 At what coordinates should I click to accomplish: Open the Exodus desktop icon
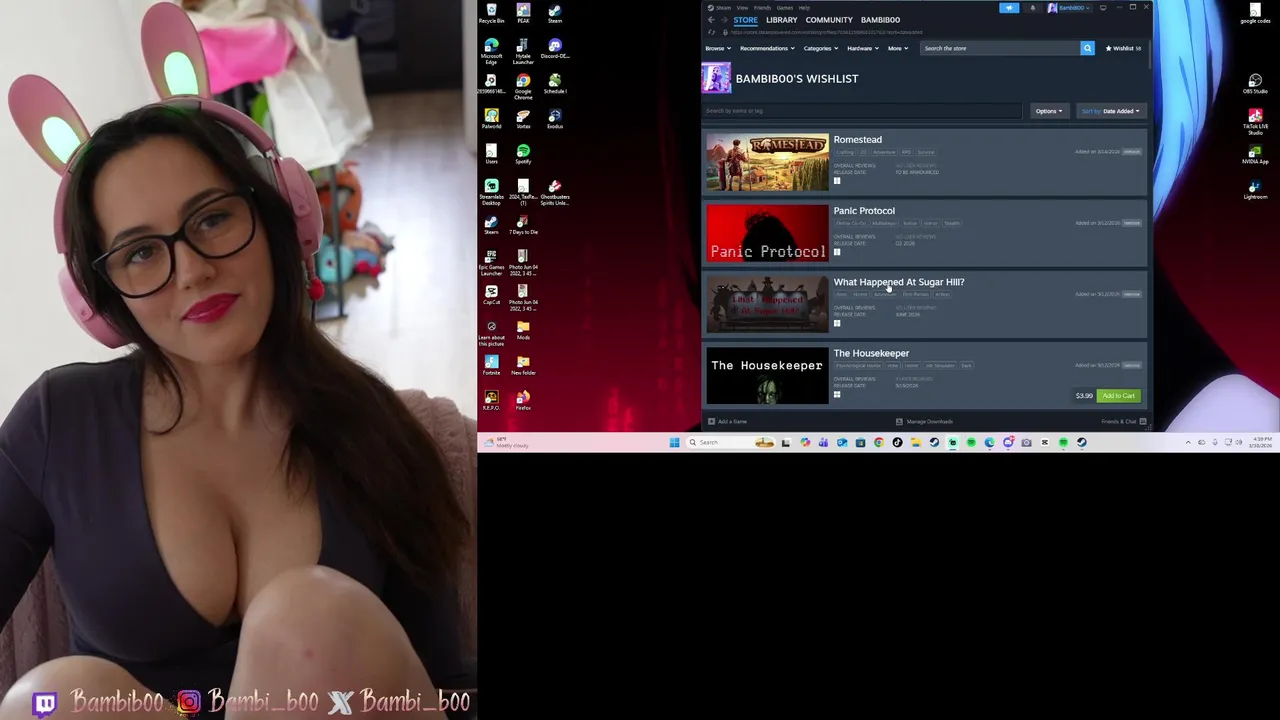555,119
